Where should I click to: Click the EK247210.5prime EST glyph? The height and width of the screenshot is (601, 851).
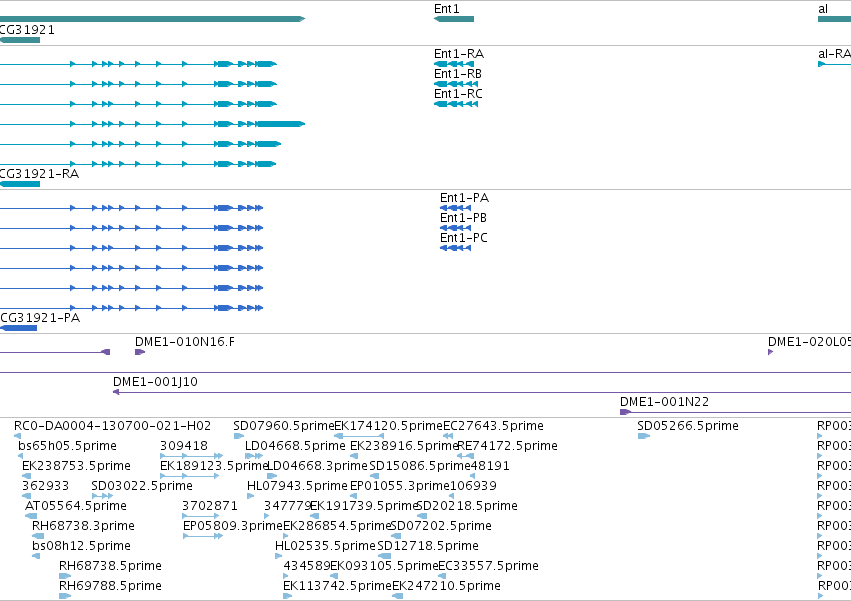(397, 596)
